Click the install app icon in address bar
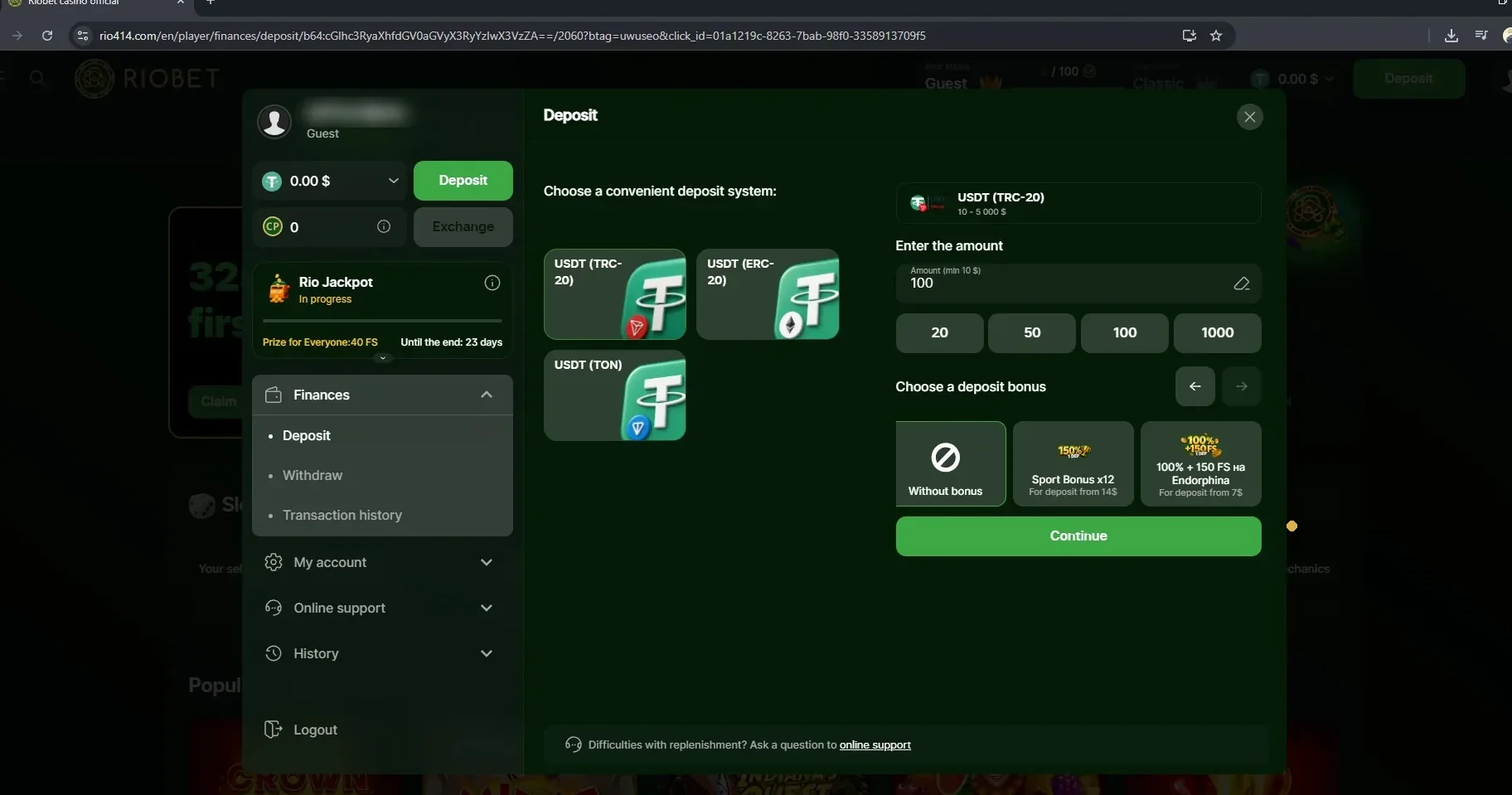Viewport: 1512px width, 795px height. 1189,36
